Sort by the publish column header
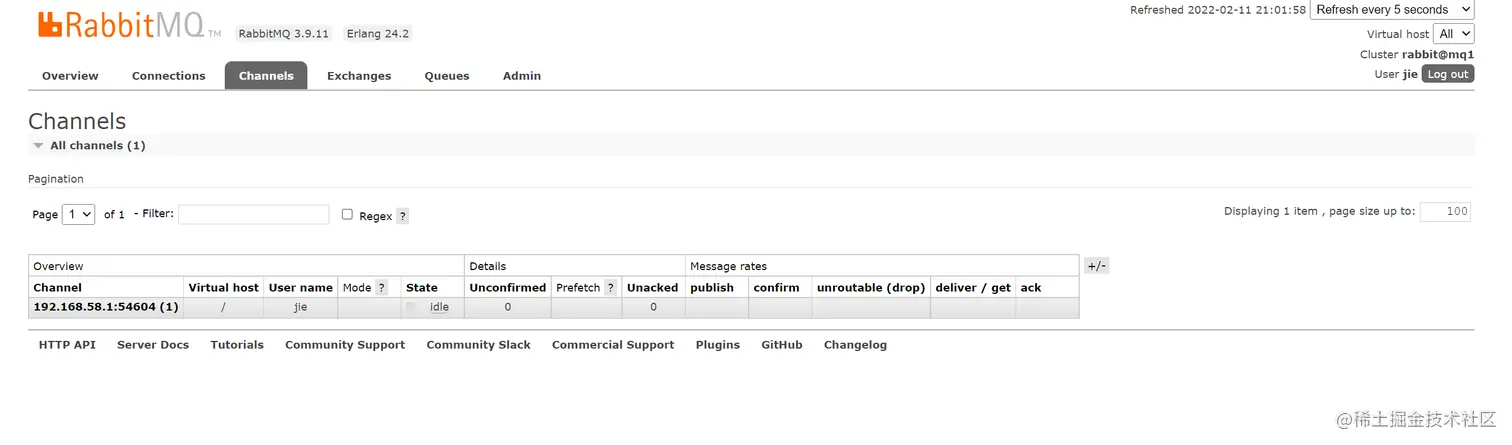The image size is (1512, 445). (x=712, y=288)
